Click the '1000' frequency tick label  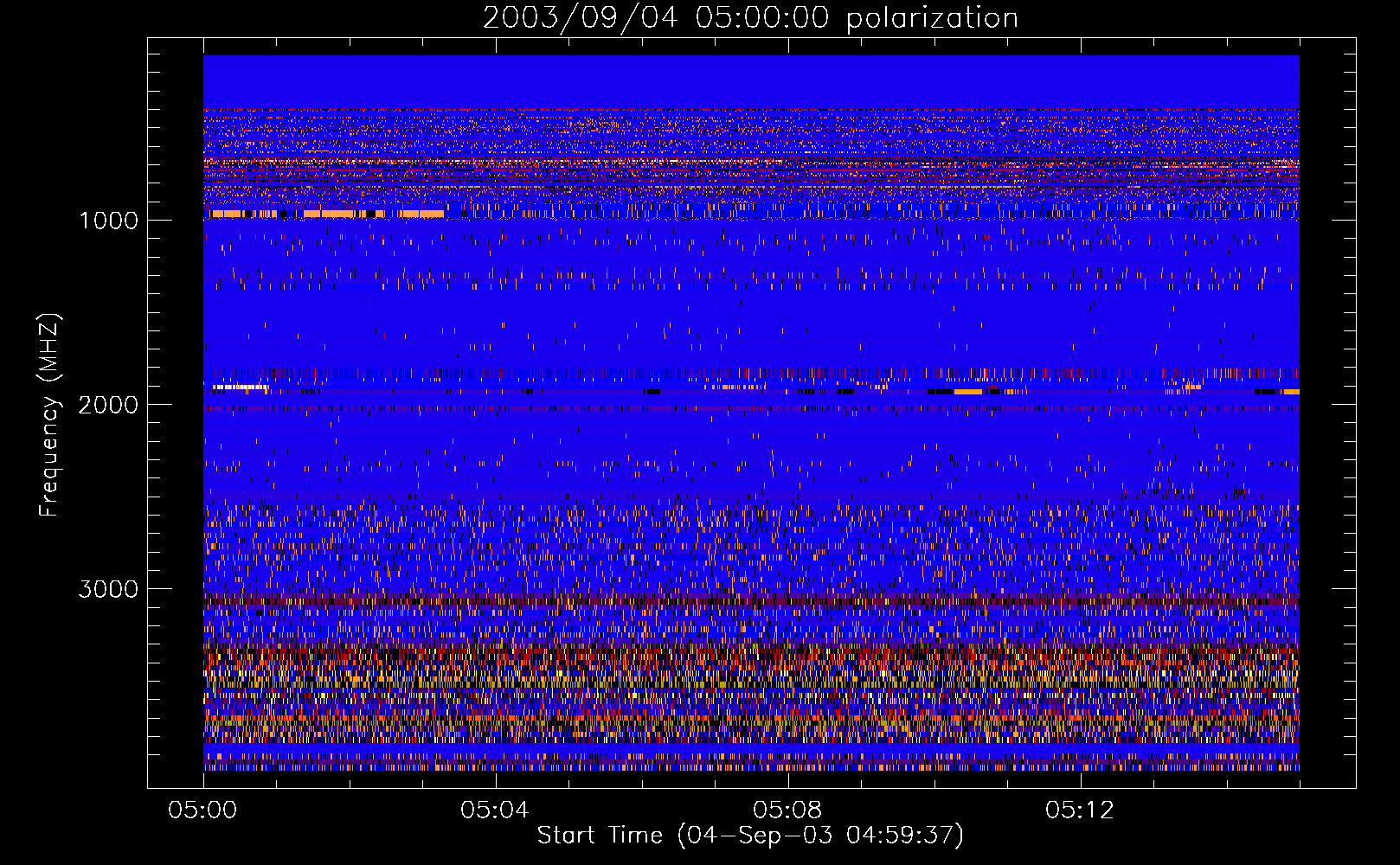click(108, 221)
